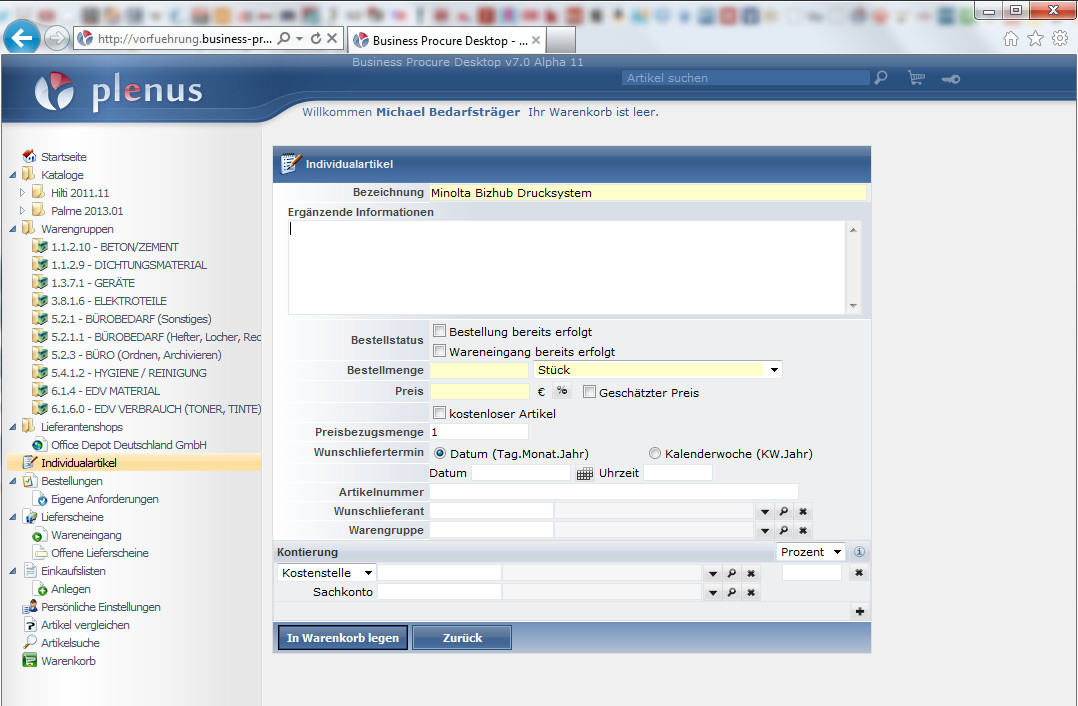
Task: Click the shopping cart icon in header
Action: pos(915,78)
